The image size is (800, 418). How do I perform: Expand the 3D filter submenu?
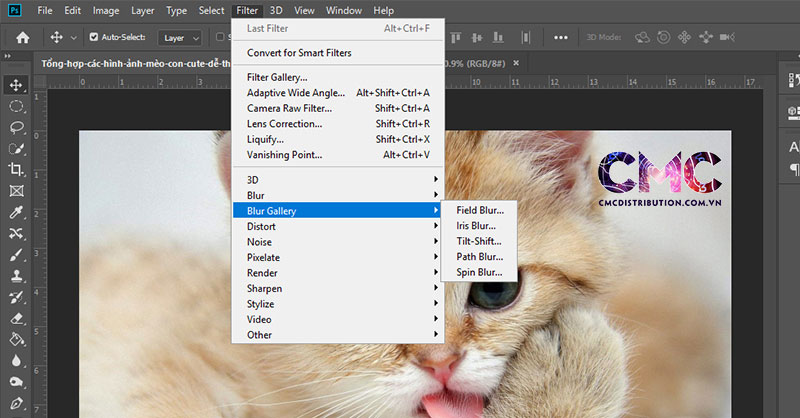(338, 180)
